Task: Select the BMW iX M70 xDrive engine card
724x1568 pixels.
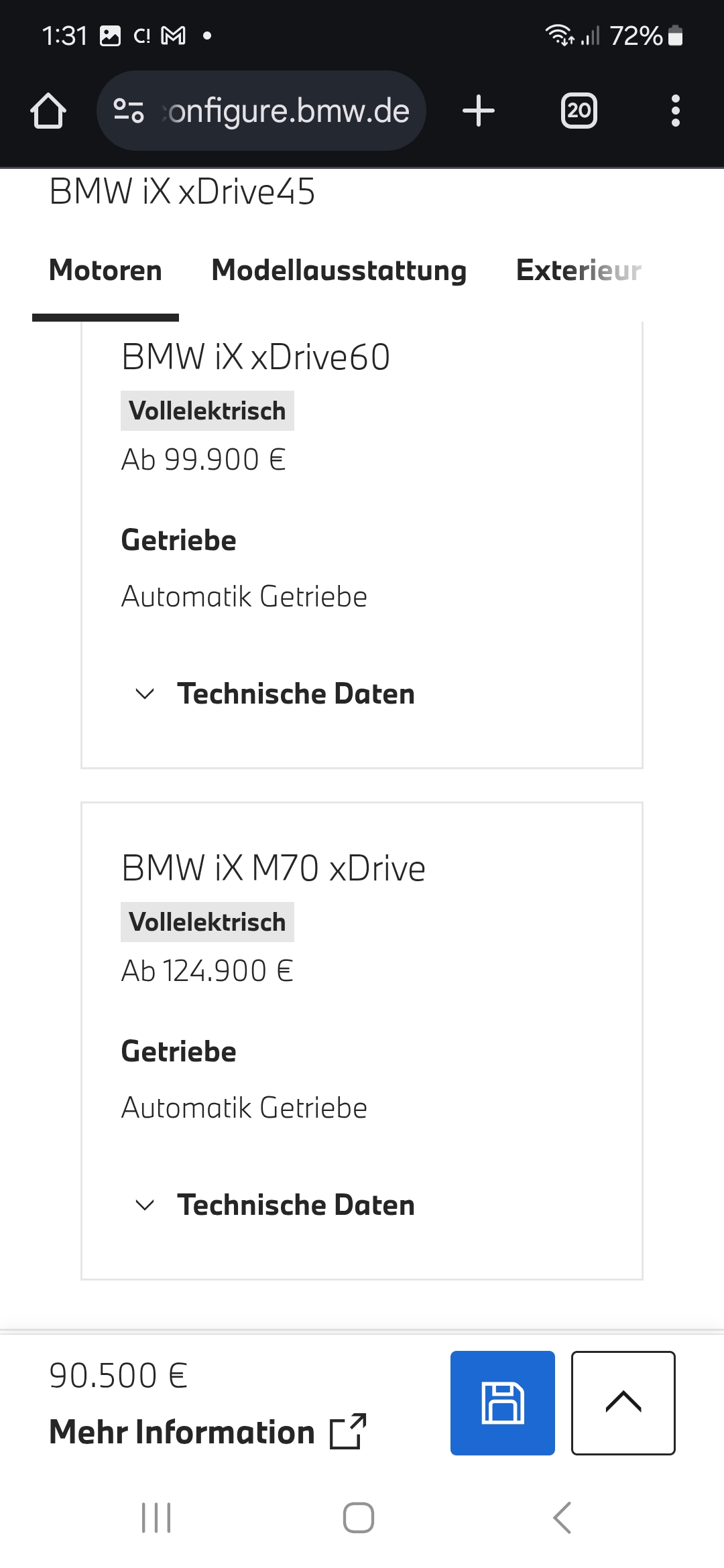Action: coord(362,1041)
